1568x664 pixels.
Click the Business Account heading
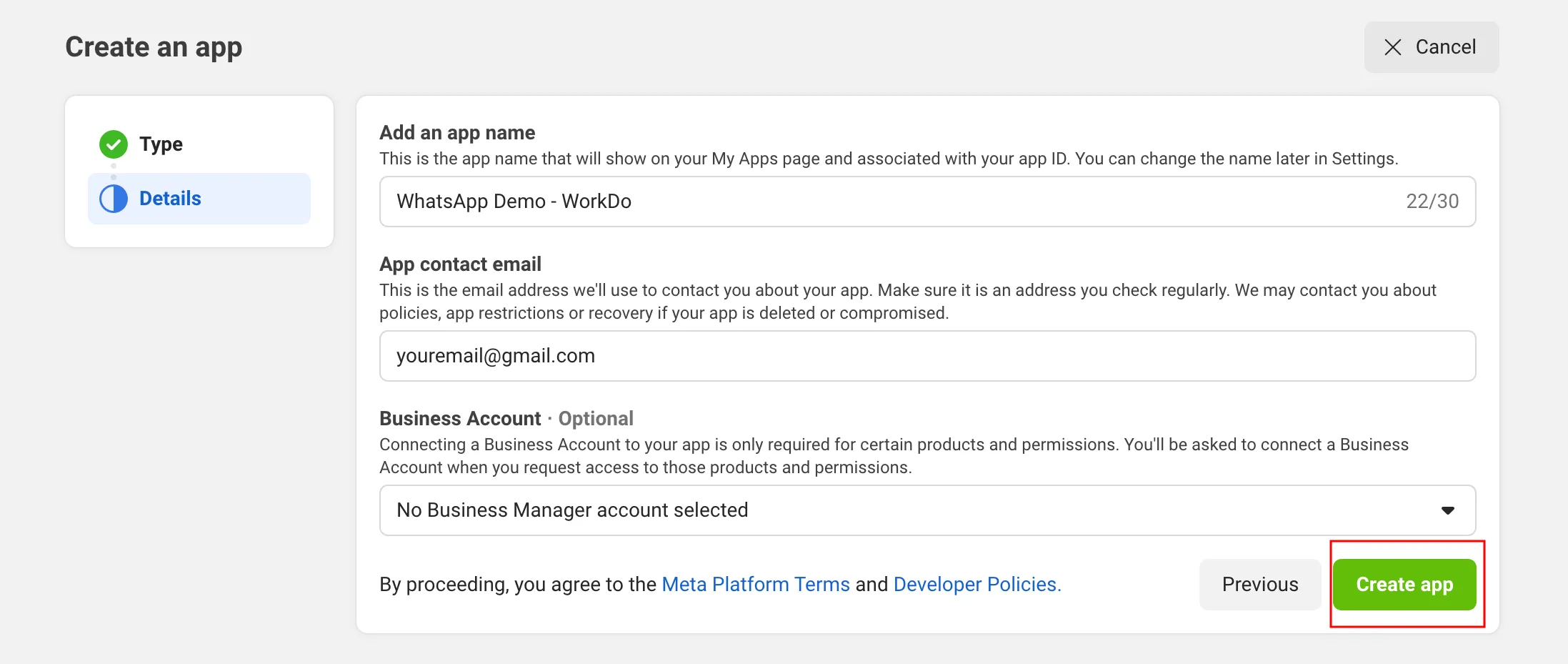click(x=460, y=419)
